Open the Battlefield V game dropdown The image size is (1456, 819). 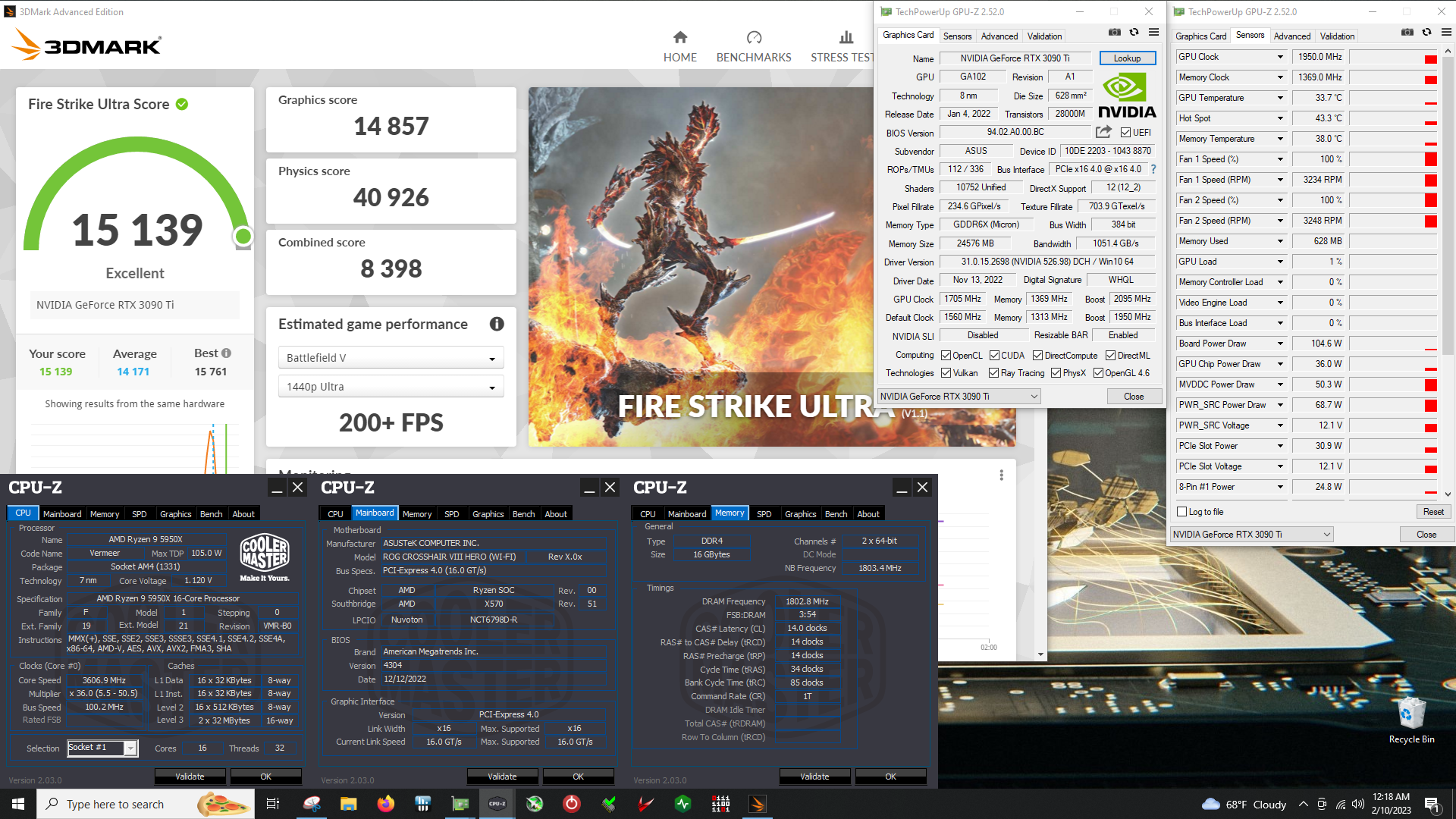[391, 358]
